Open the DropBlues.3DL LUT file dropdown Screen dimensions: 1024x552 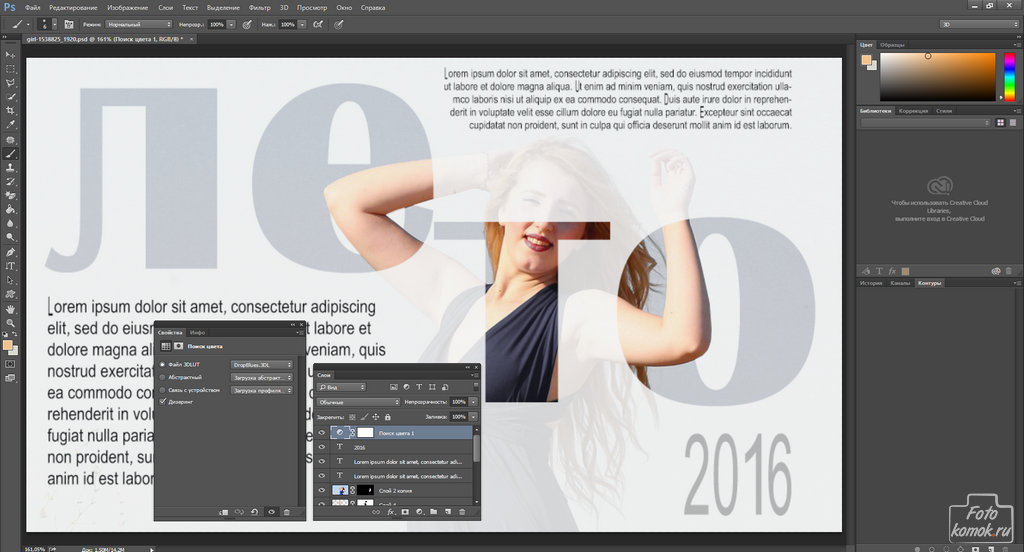pyautogui.click(x=261, y=365)
